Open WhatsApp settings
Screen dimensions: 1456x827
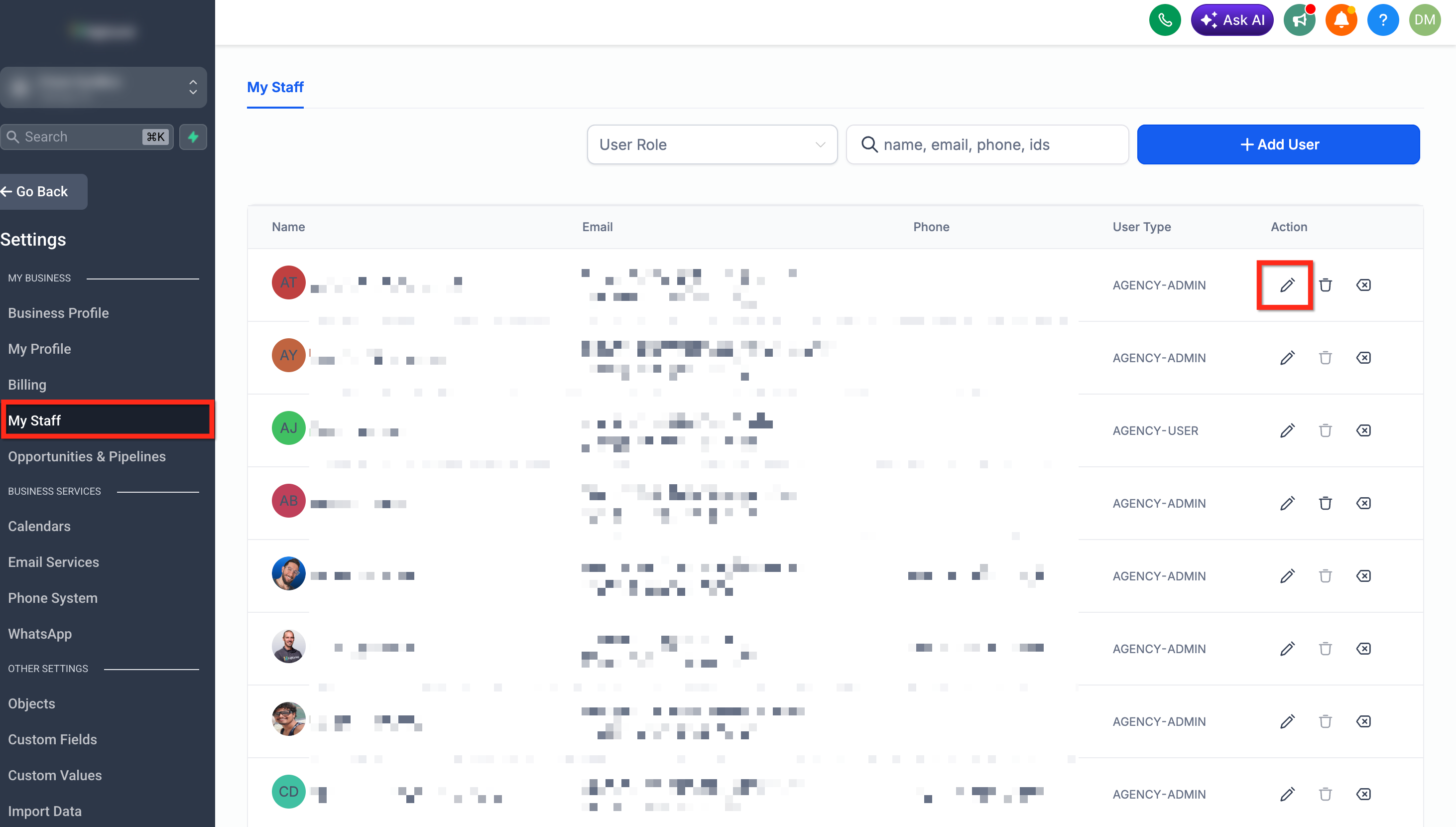pyautogui.click(x=40, y=634)
